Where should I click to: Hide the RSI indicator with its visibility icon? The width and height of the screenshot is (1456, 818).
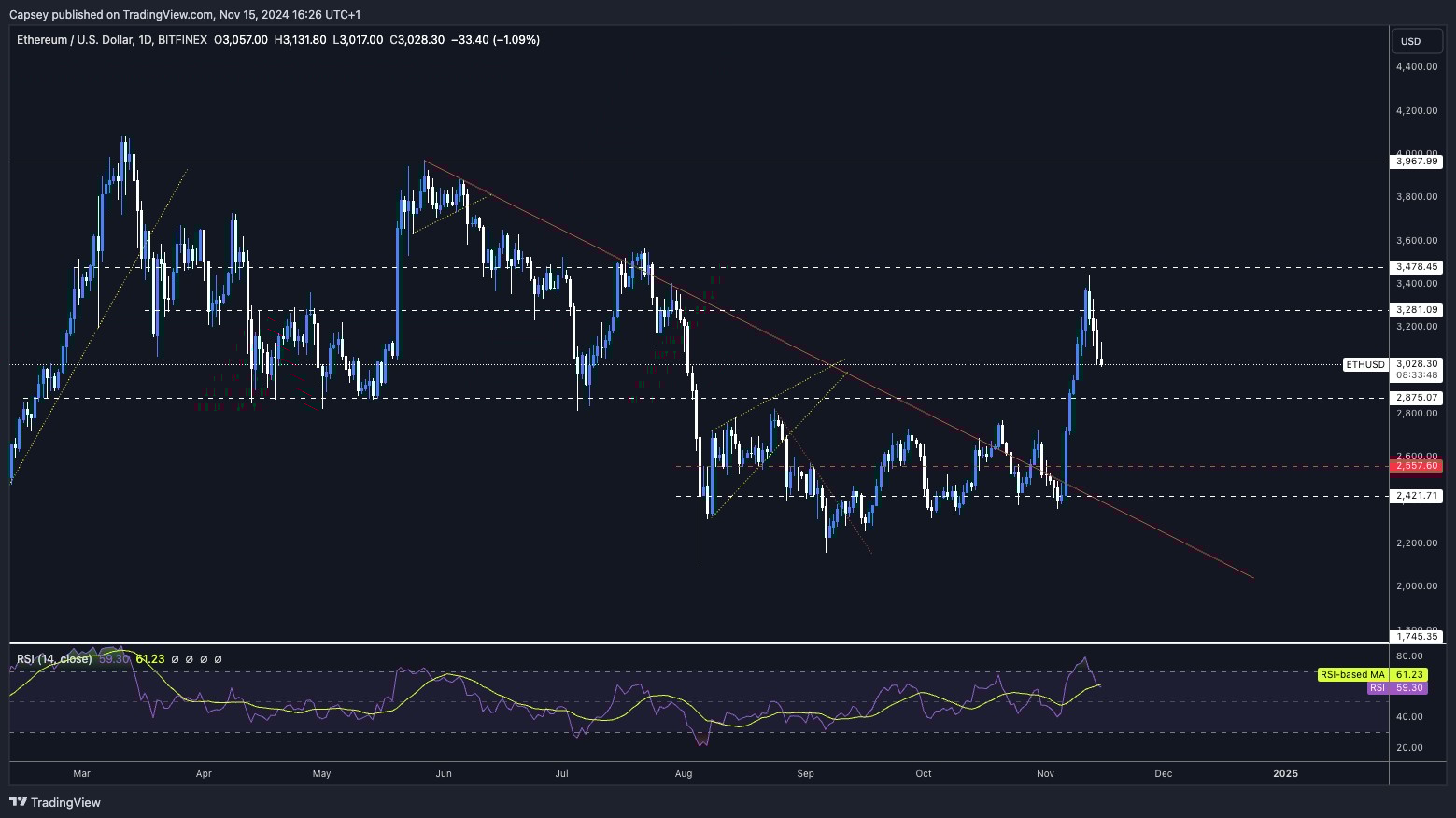[176, 659]
